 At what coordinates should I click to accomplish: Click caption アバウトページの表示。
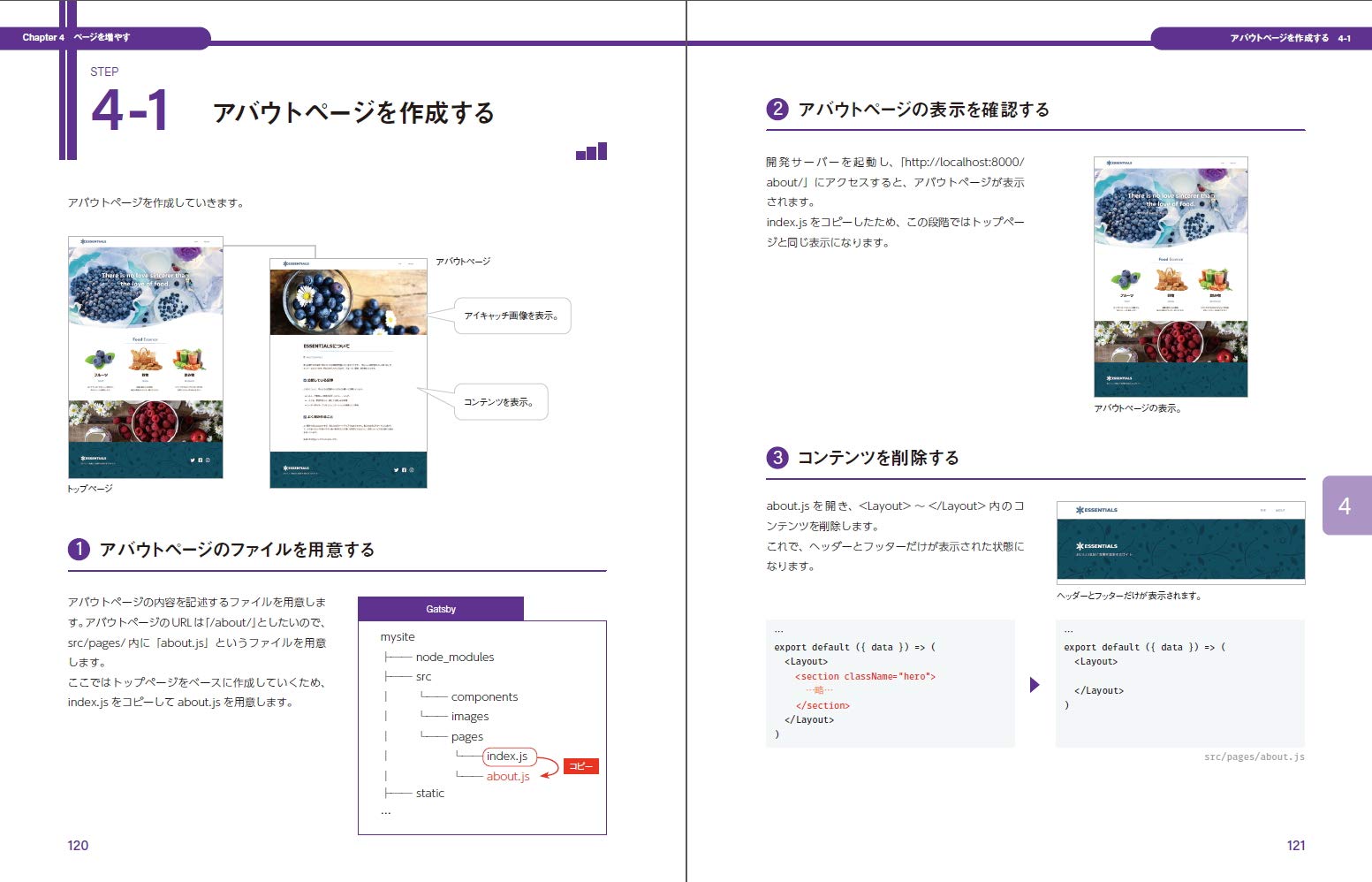(1138, 408)
